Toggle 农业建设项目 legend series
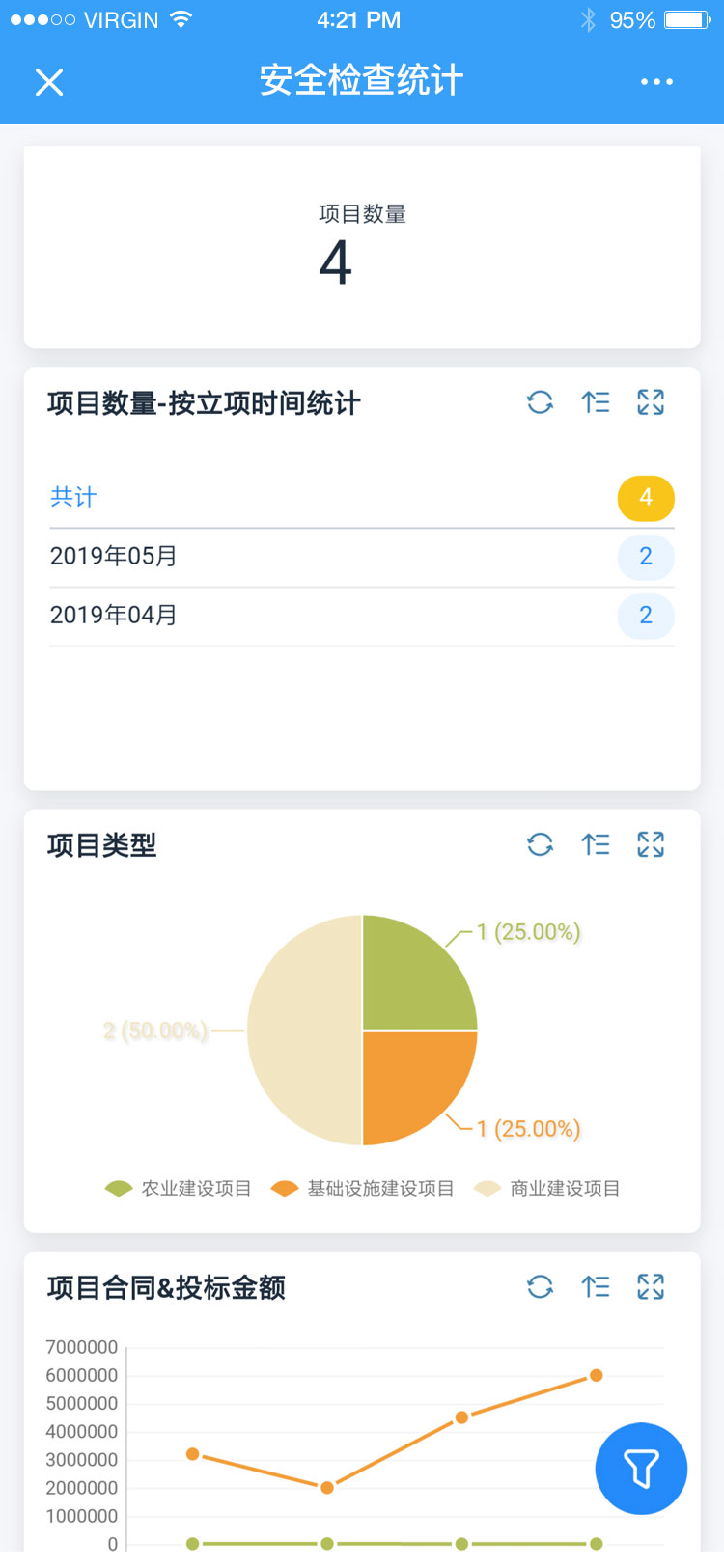Screen dimensions: 724x1568 [179, 1188]
